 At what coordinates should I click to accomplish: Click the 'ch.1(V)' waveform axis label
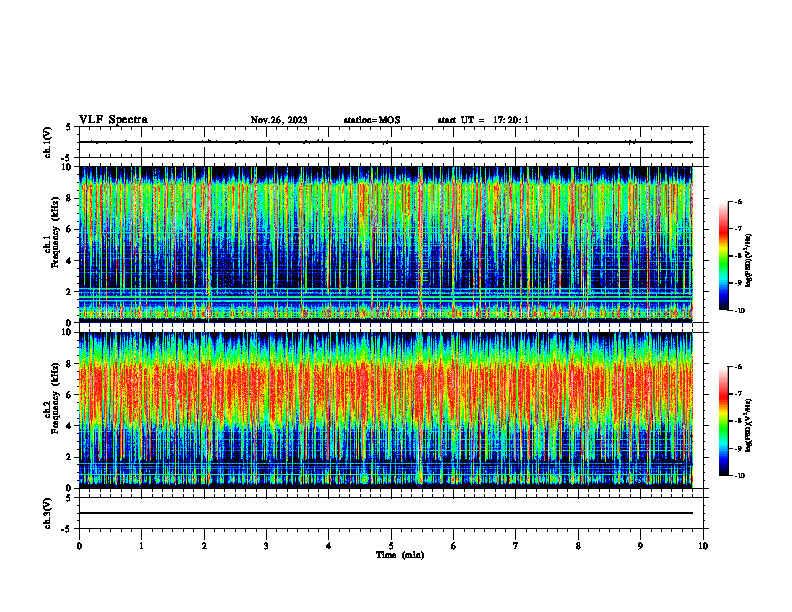click(48, 142)
